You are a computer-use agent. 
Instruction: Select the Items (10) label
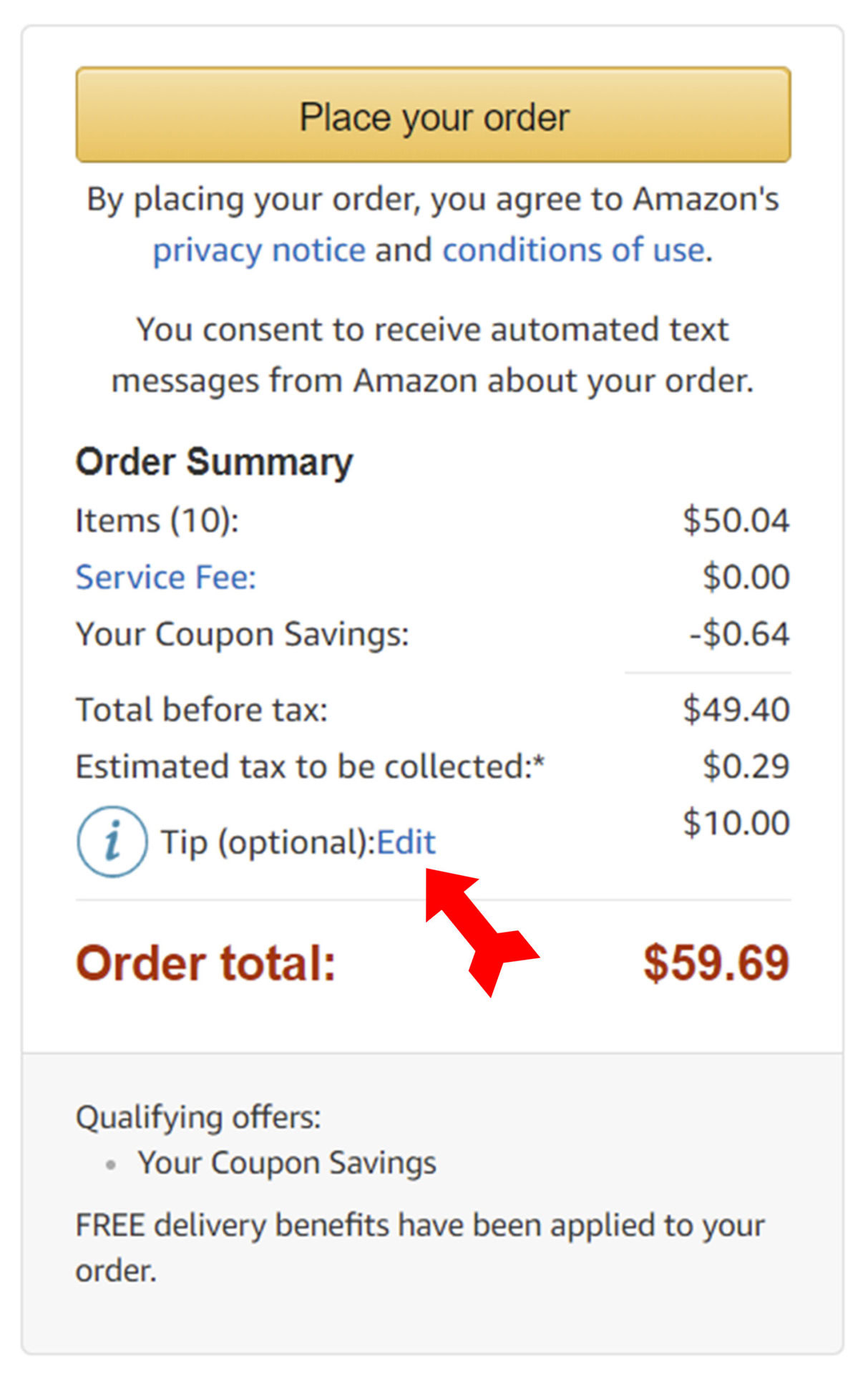click(157, 520)
